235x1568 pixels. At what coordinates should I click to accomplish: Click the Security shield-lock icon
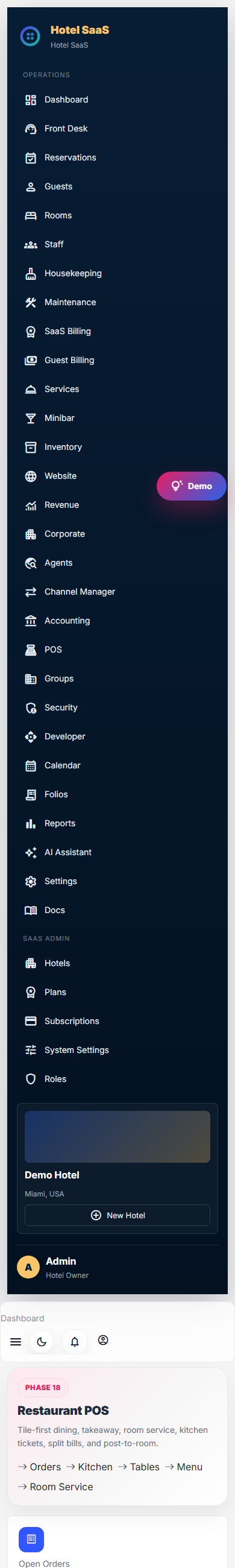[x=31, y=707]
